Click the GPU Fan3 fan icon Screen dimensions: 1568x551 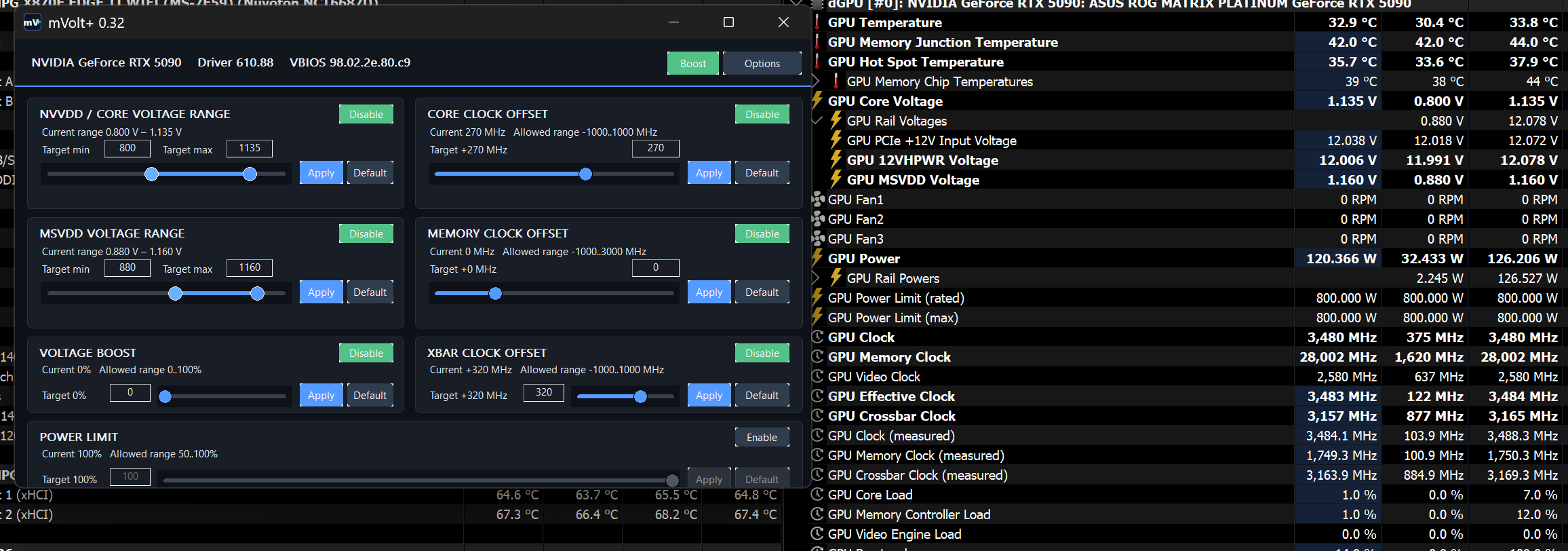[818, 239]
